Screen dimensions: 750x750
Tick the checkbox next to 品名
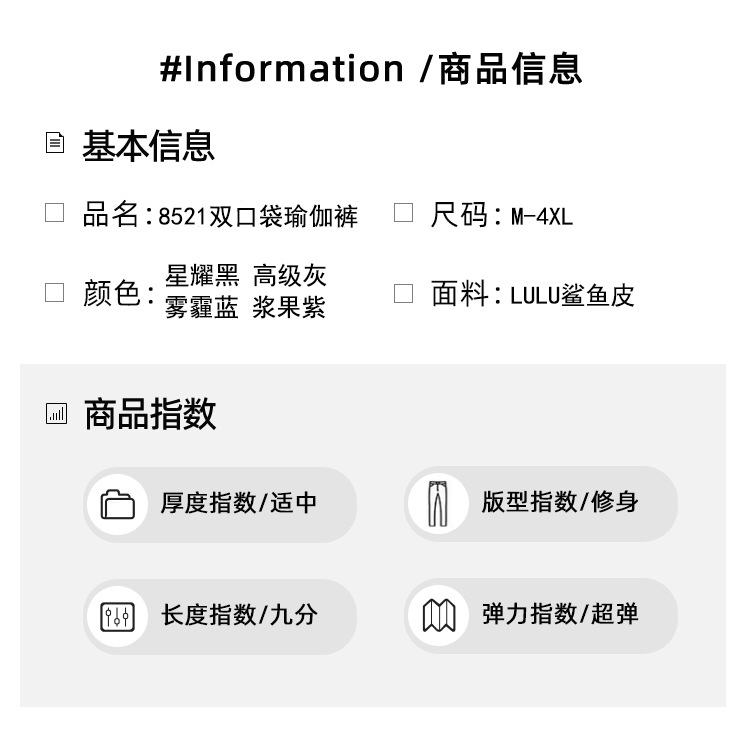pos(55,213)
